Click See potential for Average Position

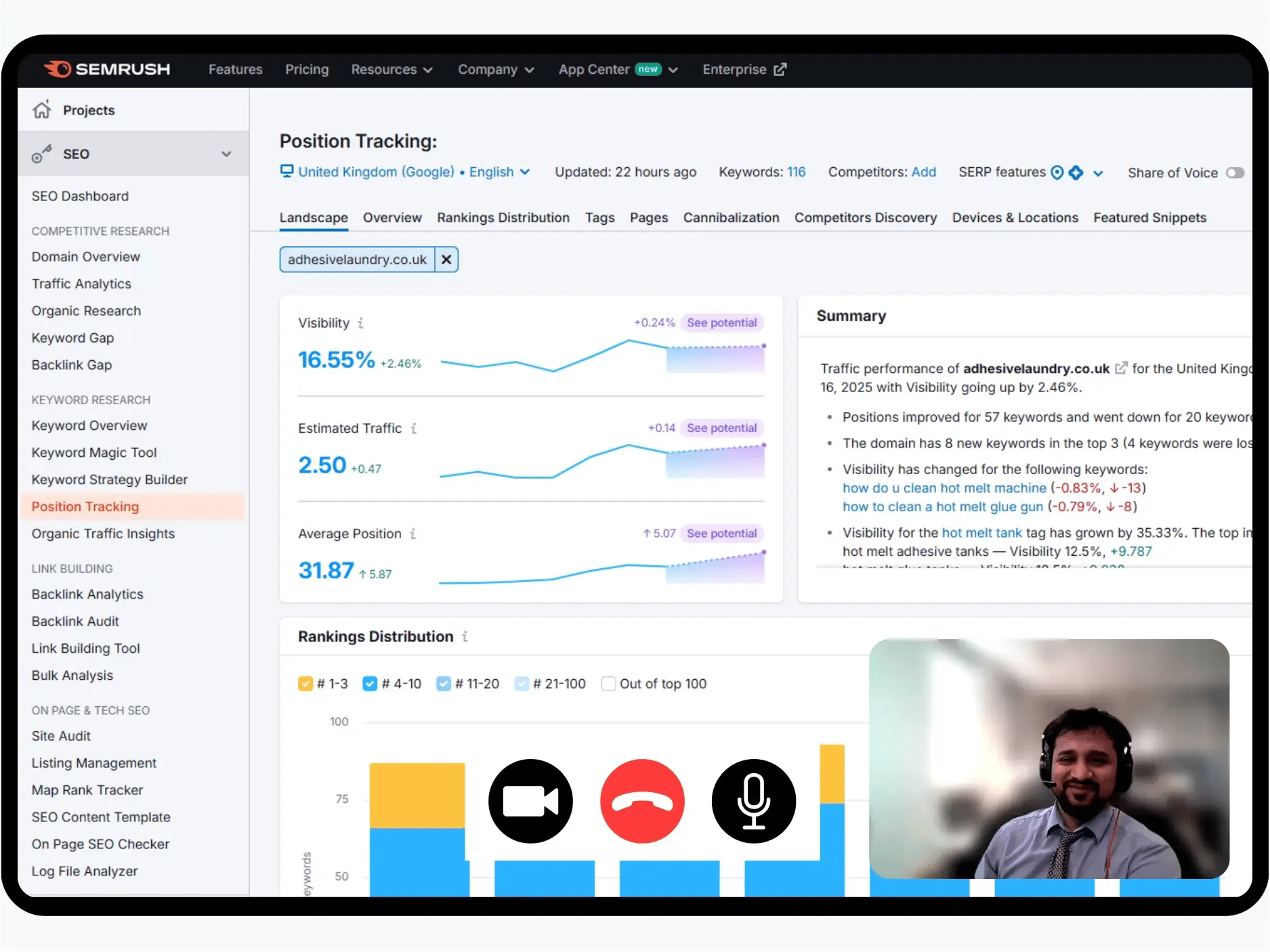point(721,534)
